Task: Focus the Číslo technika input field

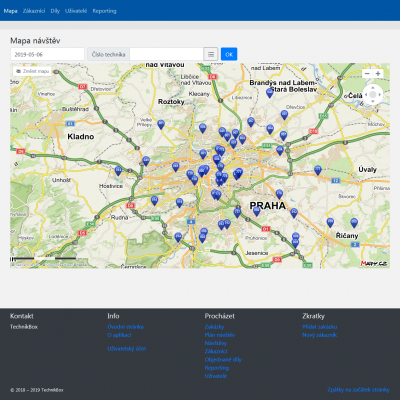Action: pos(166,54)
